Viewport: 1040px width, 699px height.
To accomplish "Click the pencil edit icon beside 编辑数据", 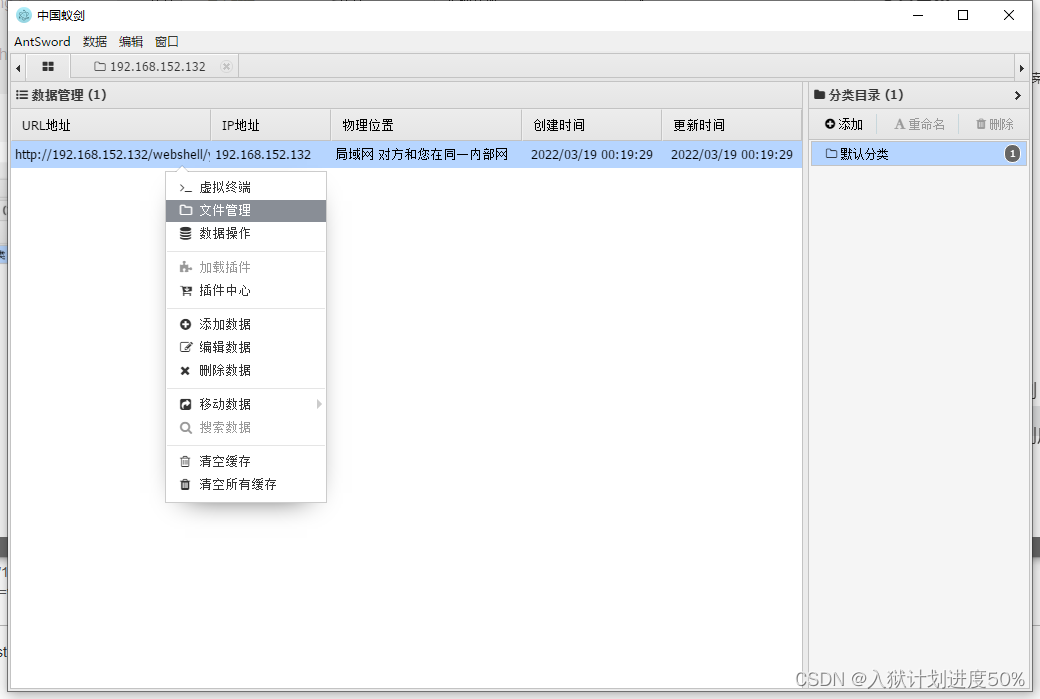I will (x=186, y=348).
